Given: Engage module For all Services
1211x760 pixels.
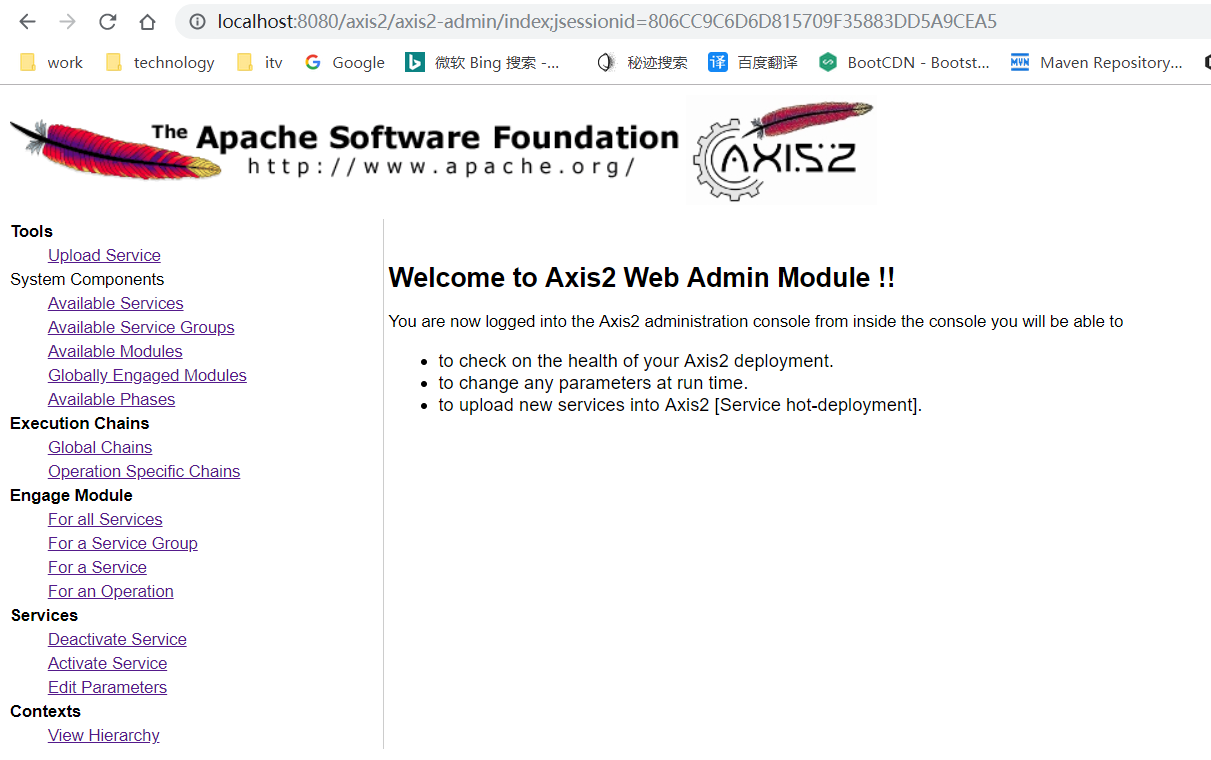Looking at the screenshot, I should (105, 519).
